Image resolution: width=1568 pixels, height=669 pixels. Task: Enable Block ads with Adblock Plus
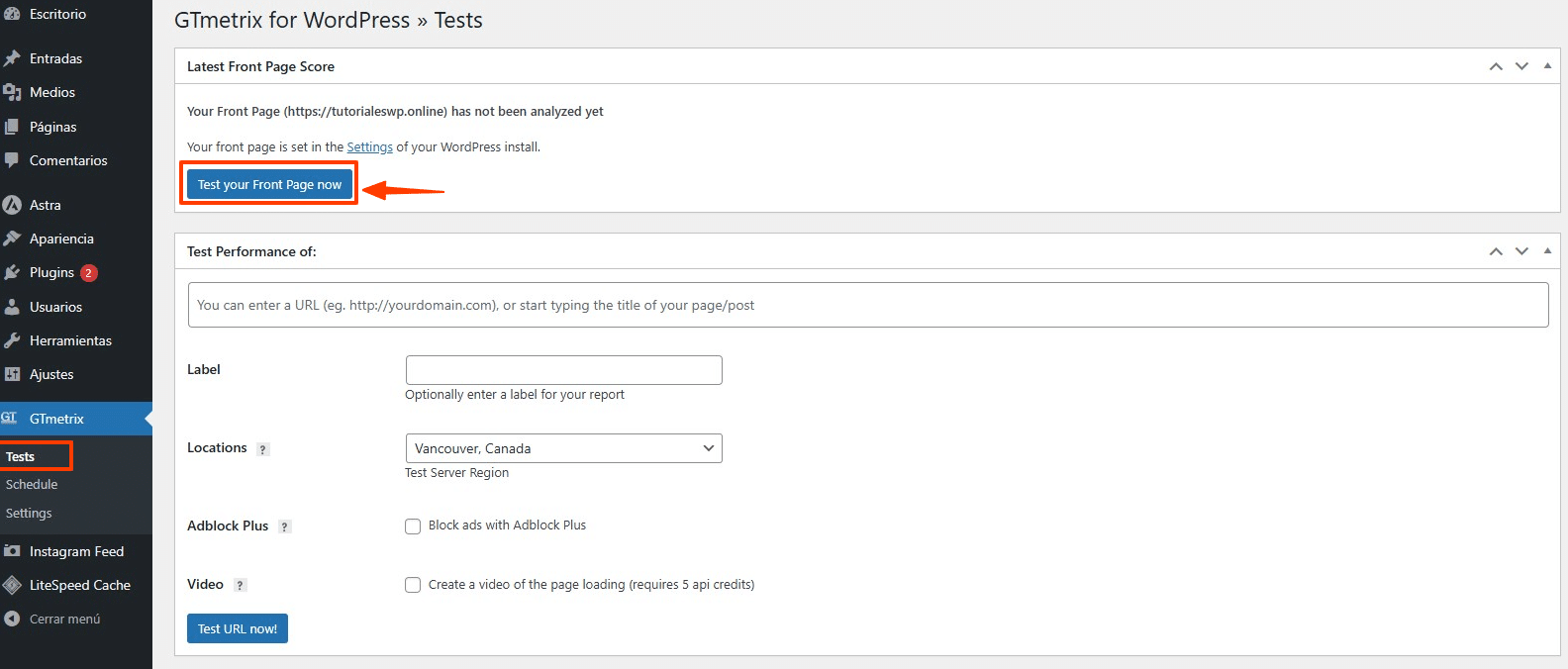(413, 526)
